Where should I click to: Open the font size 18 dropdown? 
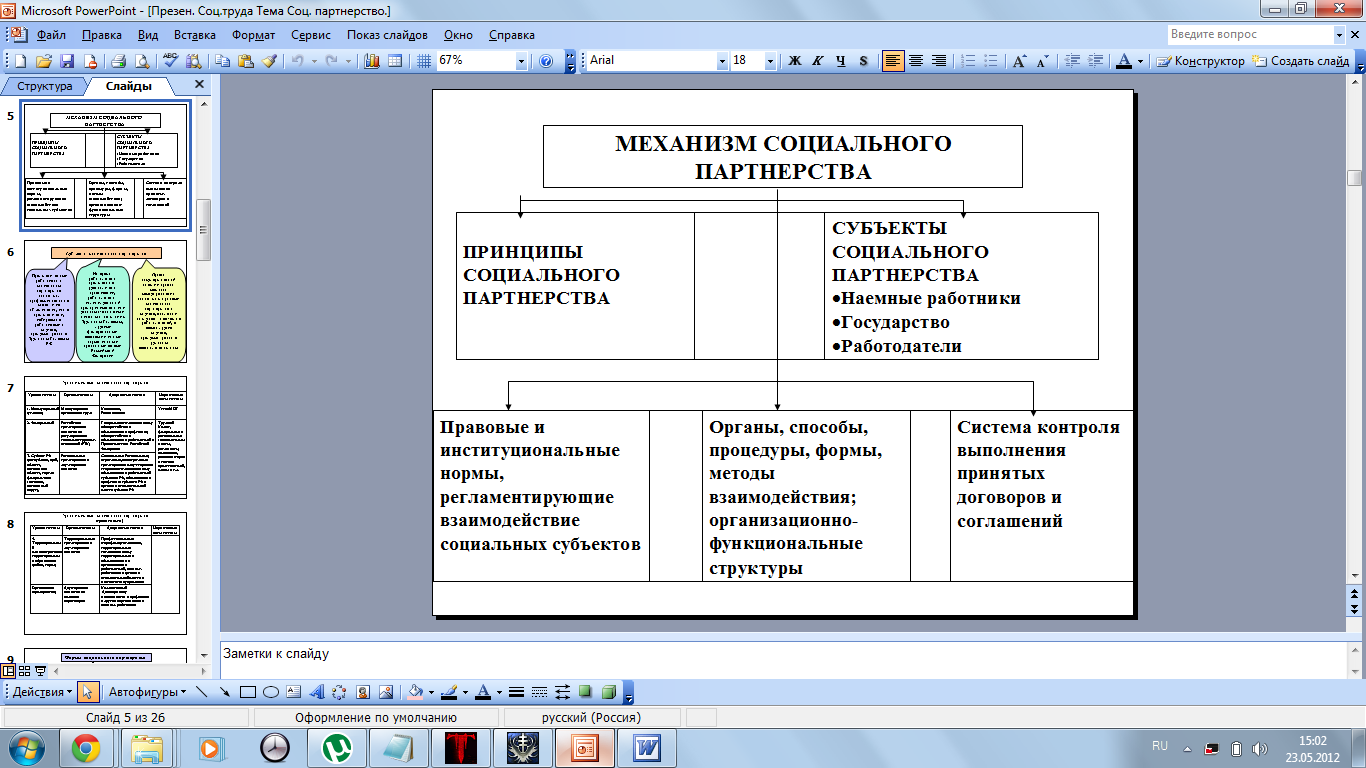click(770, 60)
